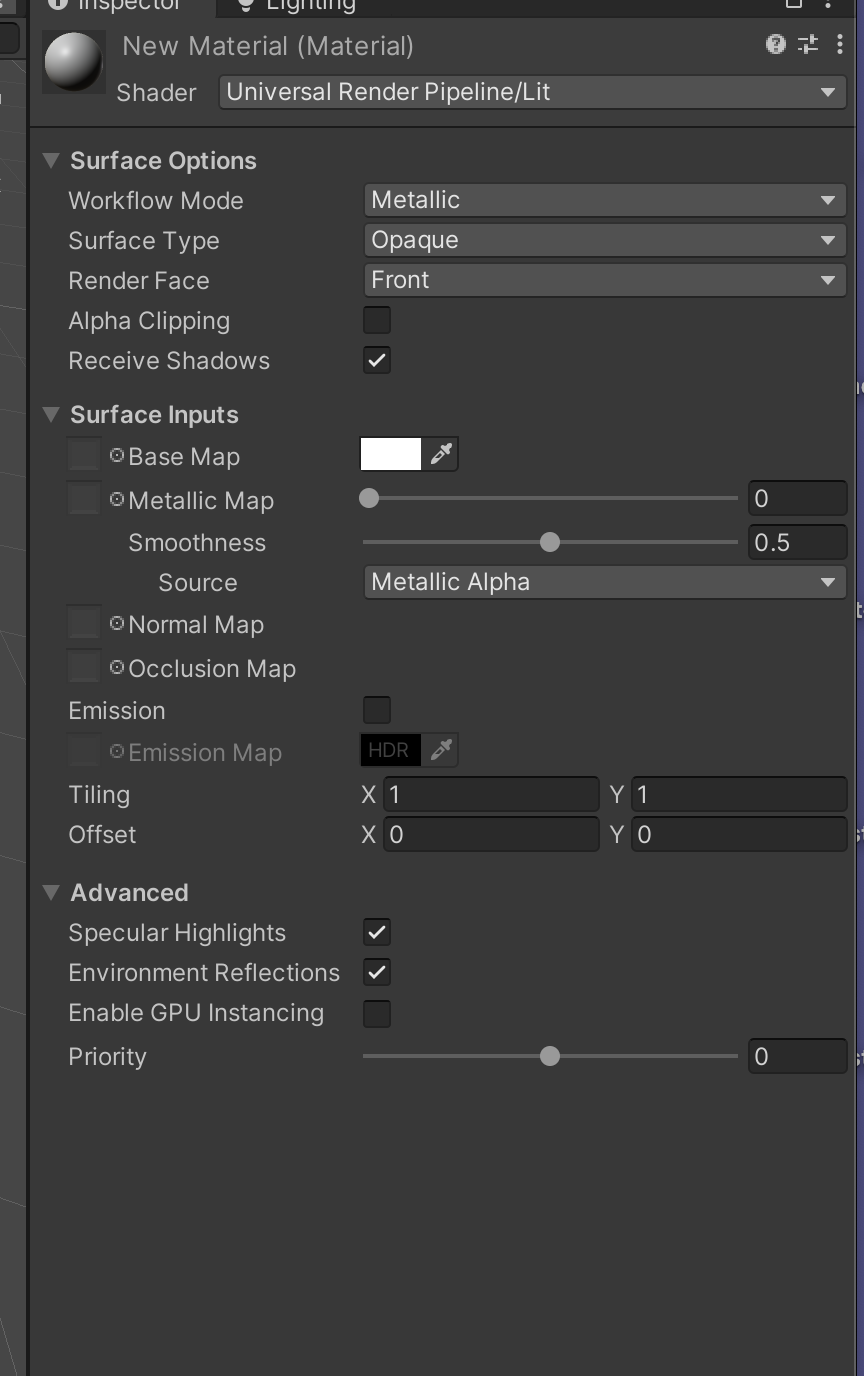
Task: Open the Shader dropdown
Action: [532, 92]
